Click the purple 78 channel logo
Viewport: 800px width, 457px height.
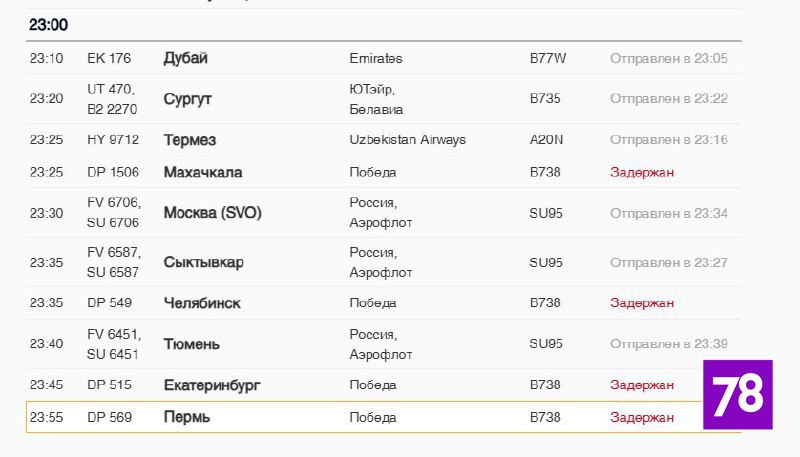tap(737, 394)
